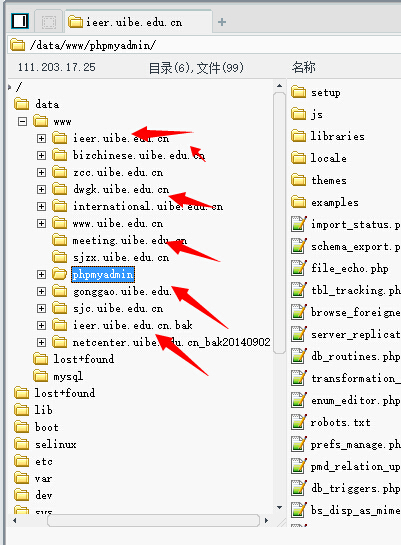Open a new tab with the plus button
This screenshot has height=545, width=401.
tap(222, 22)
